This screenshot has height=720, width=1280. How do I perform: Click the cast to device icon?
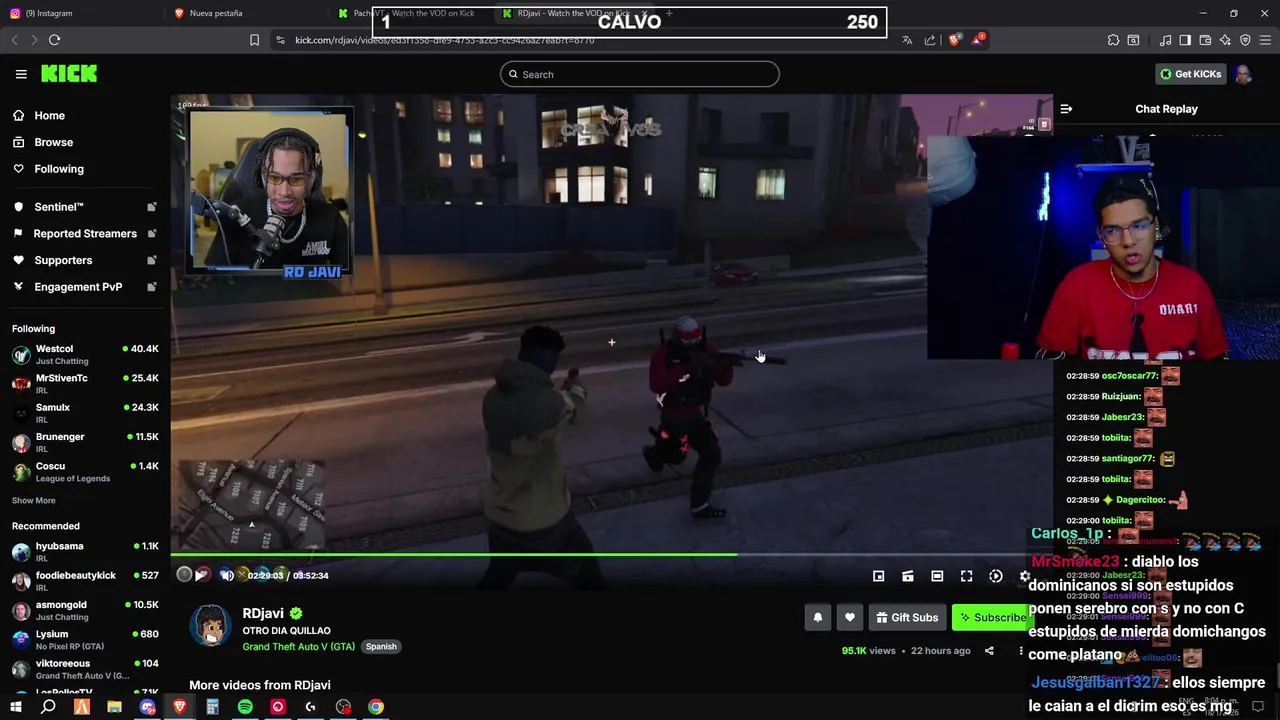908,576
